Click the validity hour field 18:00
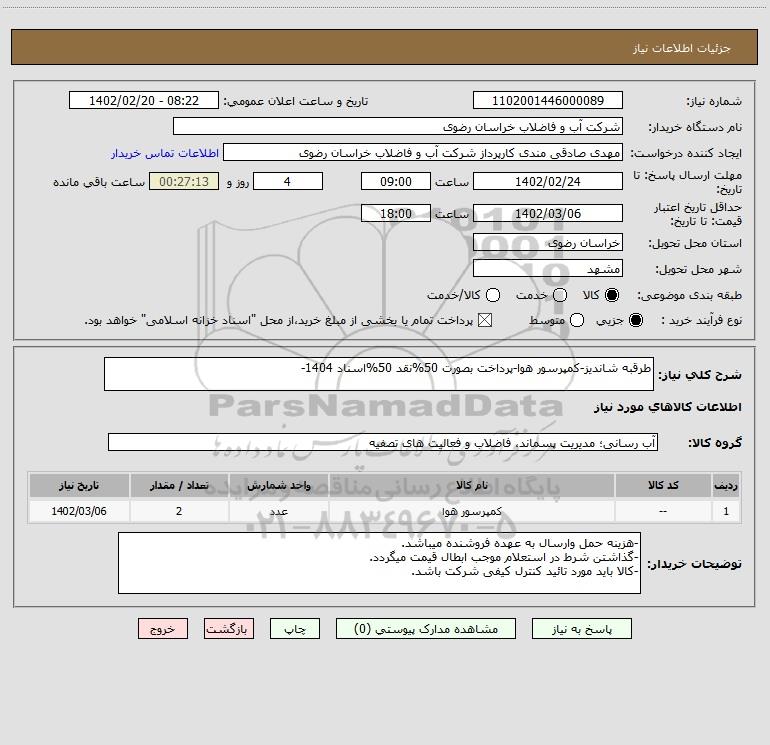This screenshot has width=770, height=745. pyautogui.click(x=396, y=213)
